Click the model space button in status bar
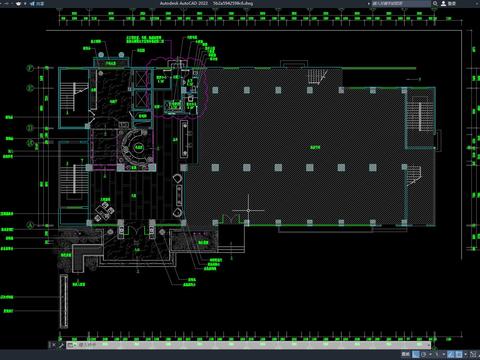This screenshot has width=480, height=360. pos(406,354)
